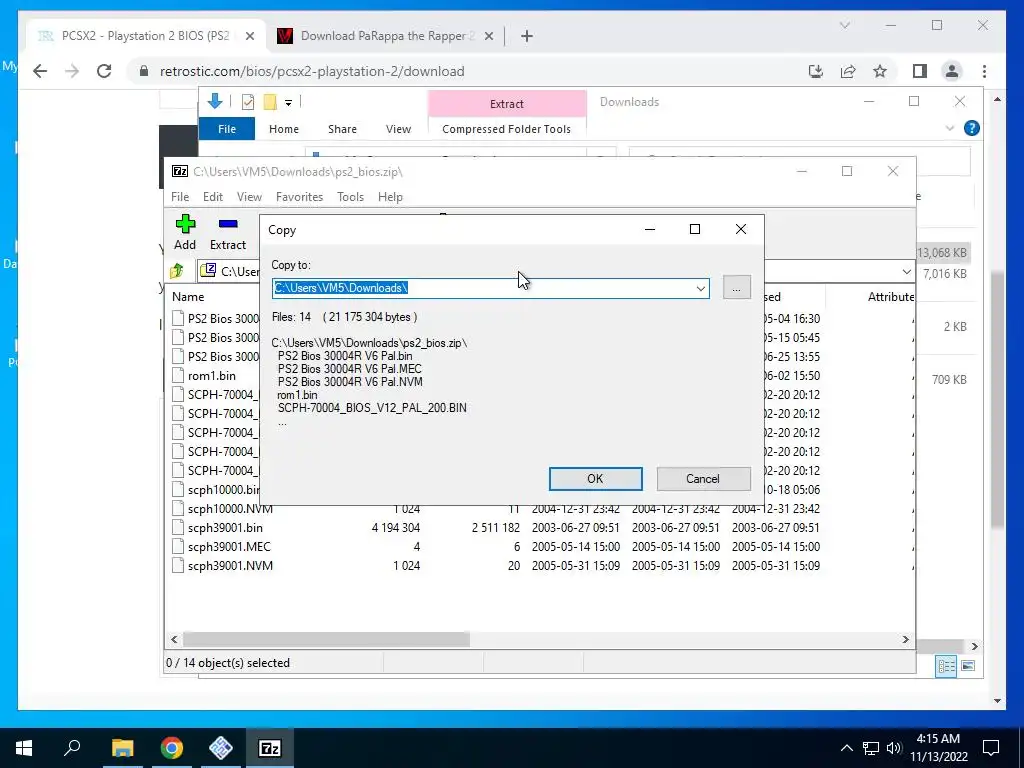Click the Chrome install/download page icon
1024x768 pixels.
click(816, 71)
